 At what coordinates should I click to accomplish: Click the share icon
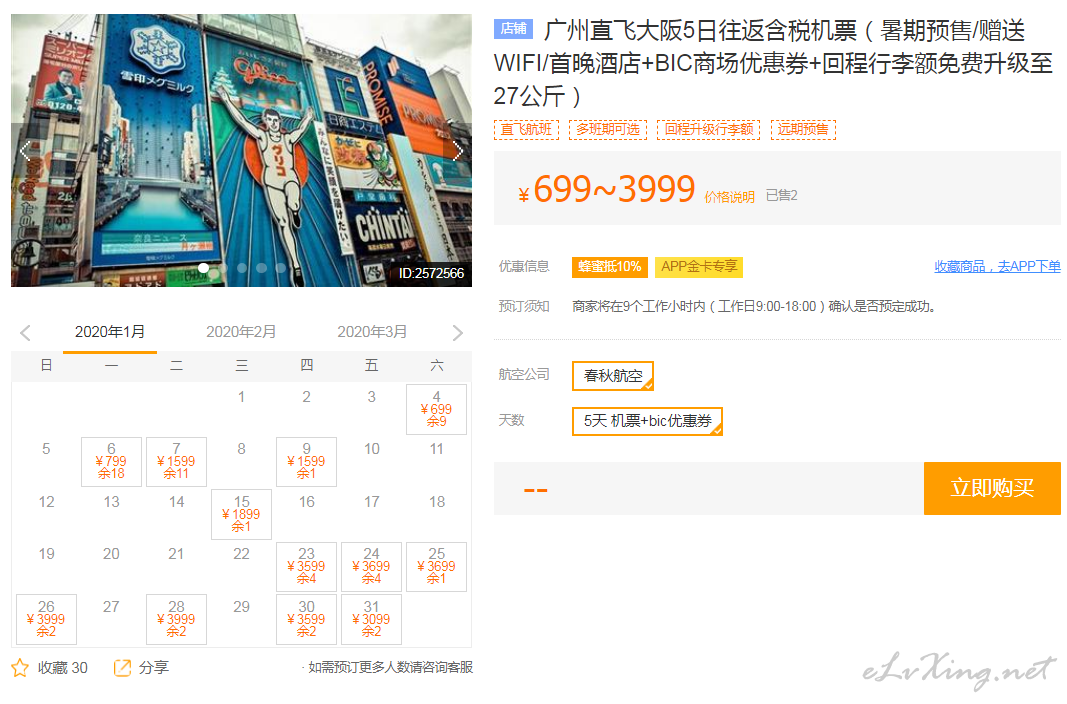click(x=122, y=668)
